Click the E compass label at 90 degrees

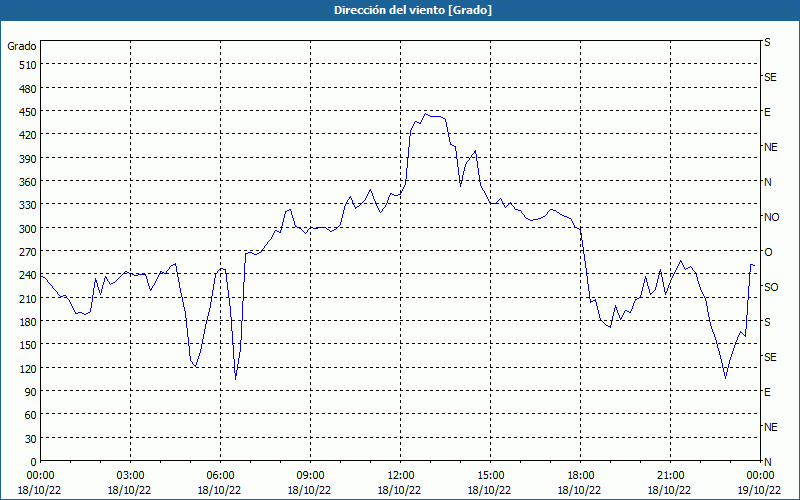pos(767,392)
